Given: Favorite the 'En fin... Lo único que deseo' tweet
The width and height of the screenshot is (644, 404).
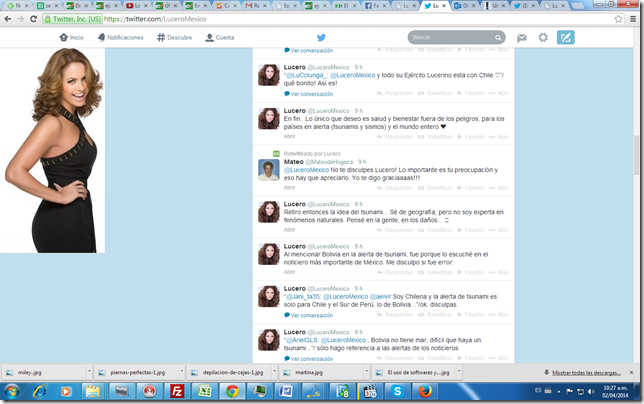Looking at the screenshot, I should pos(471,136).
